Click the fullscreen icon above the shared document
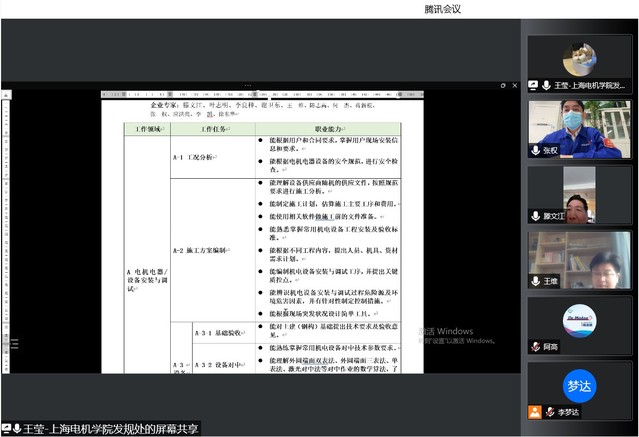639x437 pixels. coord(504,86)
